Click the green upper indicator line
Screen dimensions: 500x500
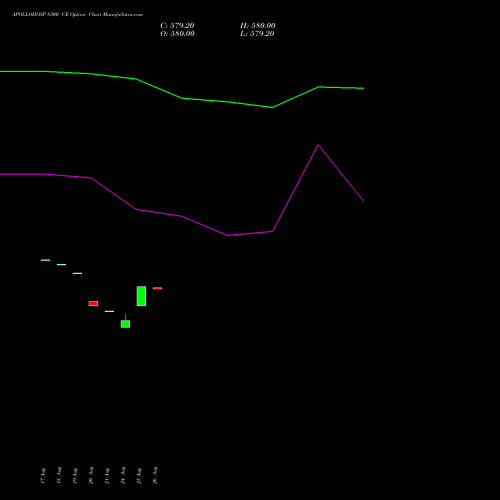tap(182, 98)
